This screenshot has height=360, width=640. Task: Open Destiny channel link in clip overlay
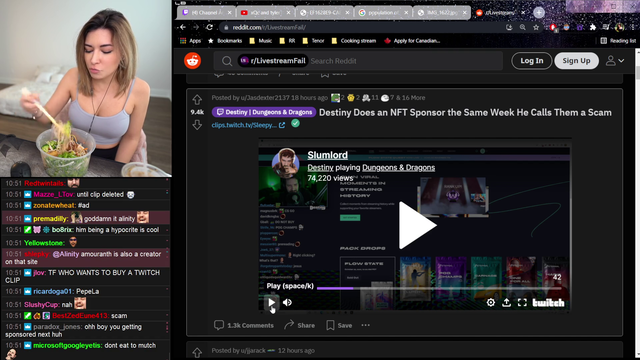pos(320,167)
